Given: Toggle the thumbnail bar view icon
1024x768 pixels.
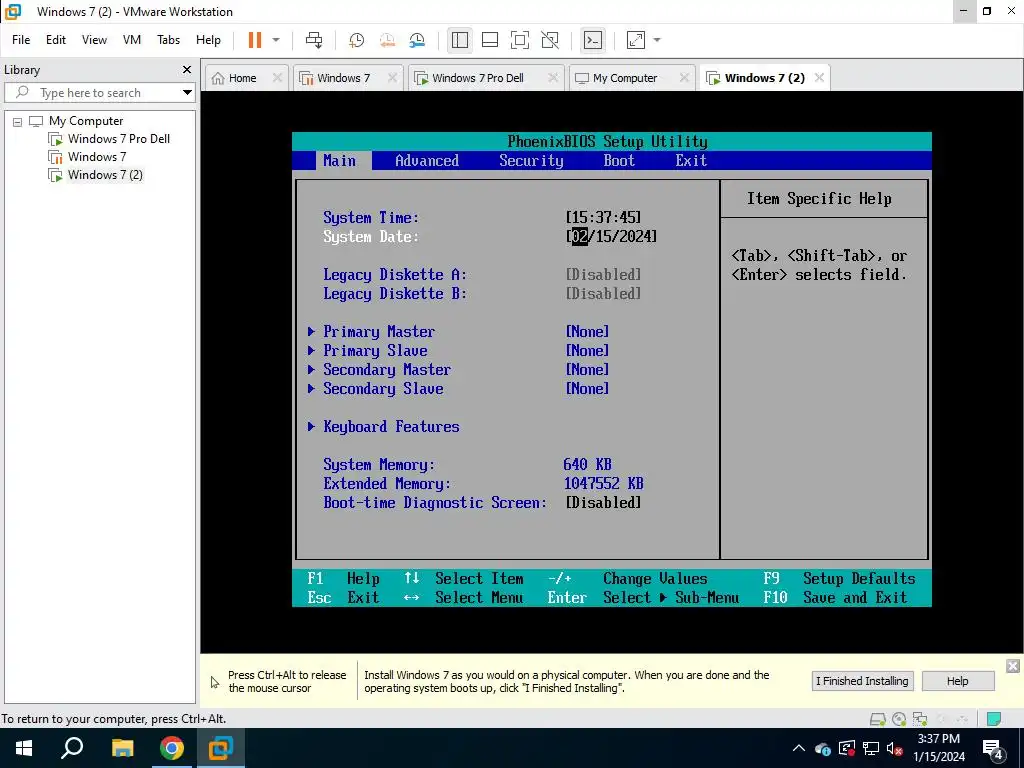Looking at the screenshot, I should click(x=490, y=40).
